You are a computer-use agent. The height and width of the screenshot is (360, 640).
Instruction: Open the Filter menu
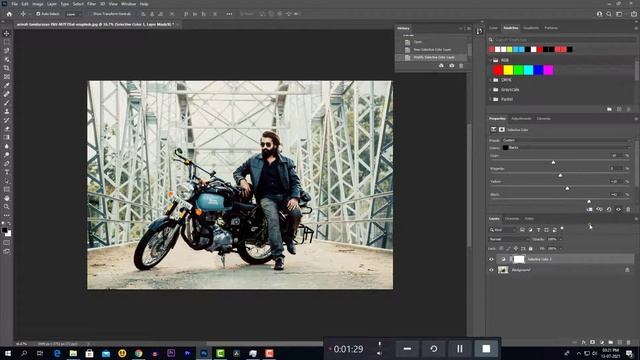91,4
